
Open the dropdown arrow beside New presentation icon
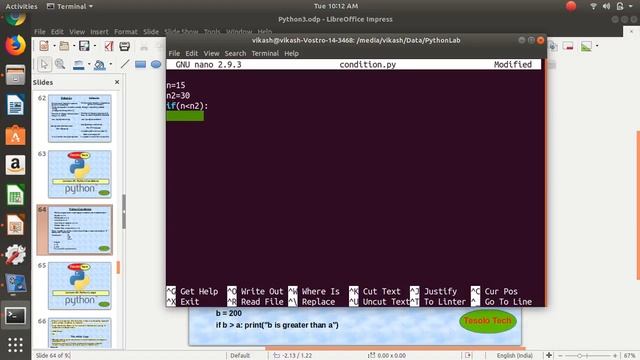pyautogui.click(x=54, y=46)
